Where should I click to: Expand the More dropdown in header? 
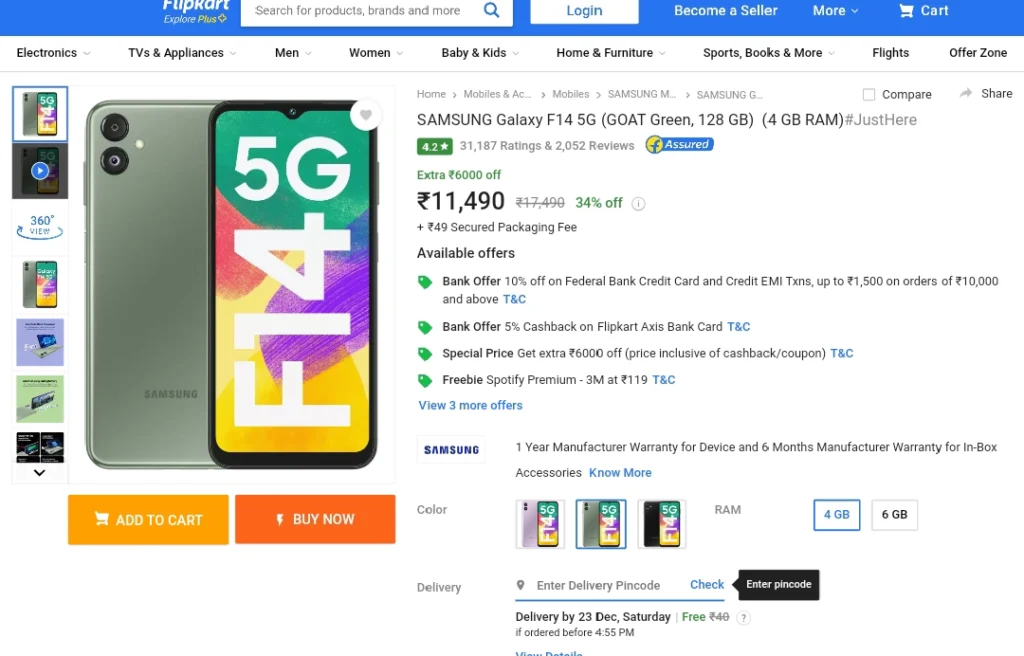835,10
